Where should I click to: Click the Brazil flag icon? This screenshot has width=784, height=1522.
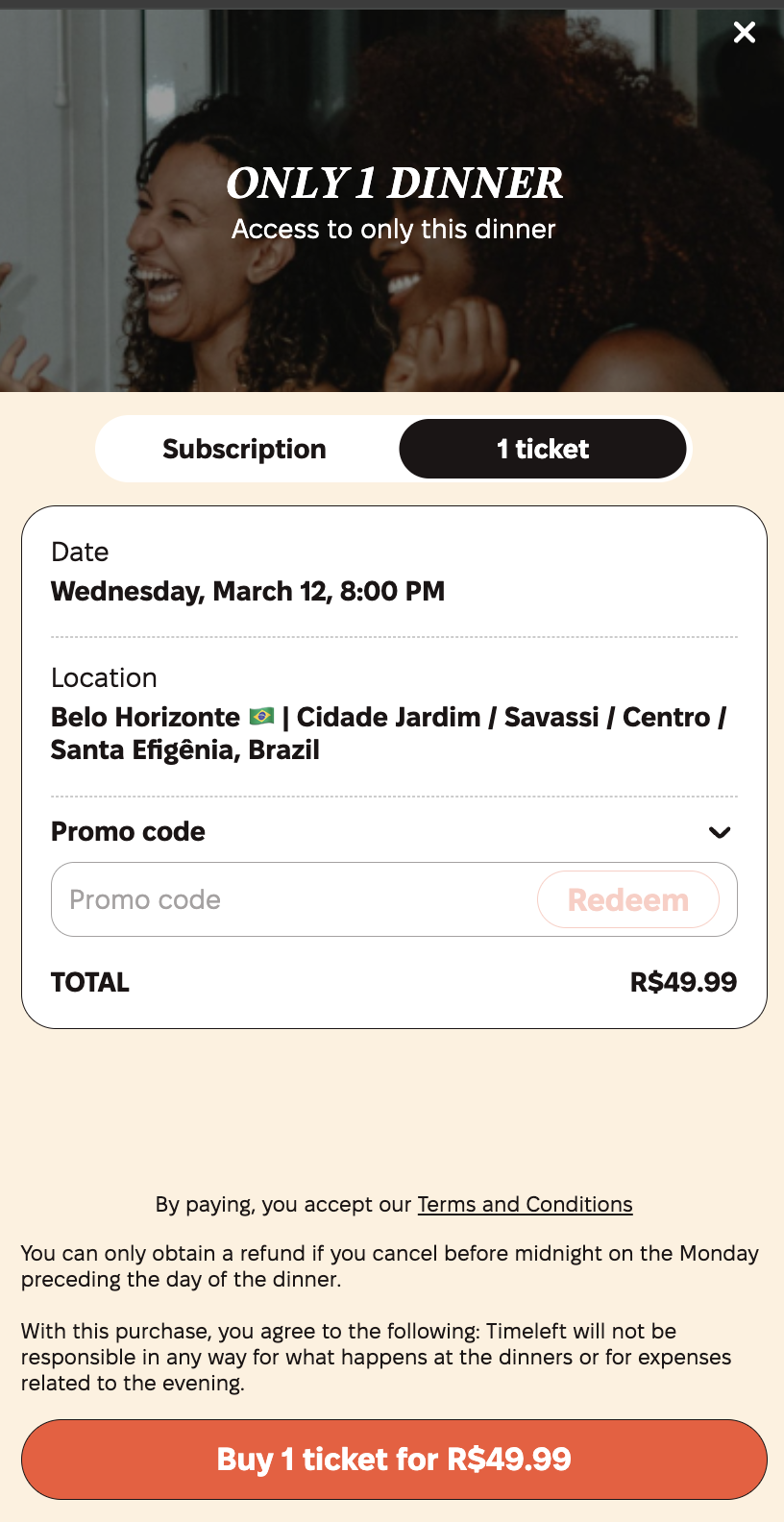coord(261,717)
